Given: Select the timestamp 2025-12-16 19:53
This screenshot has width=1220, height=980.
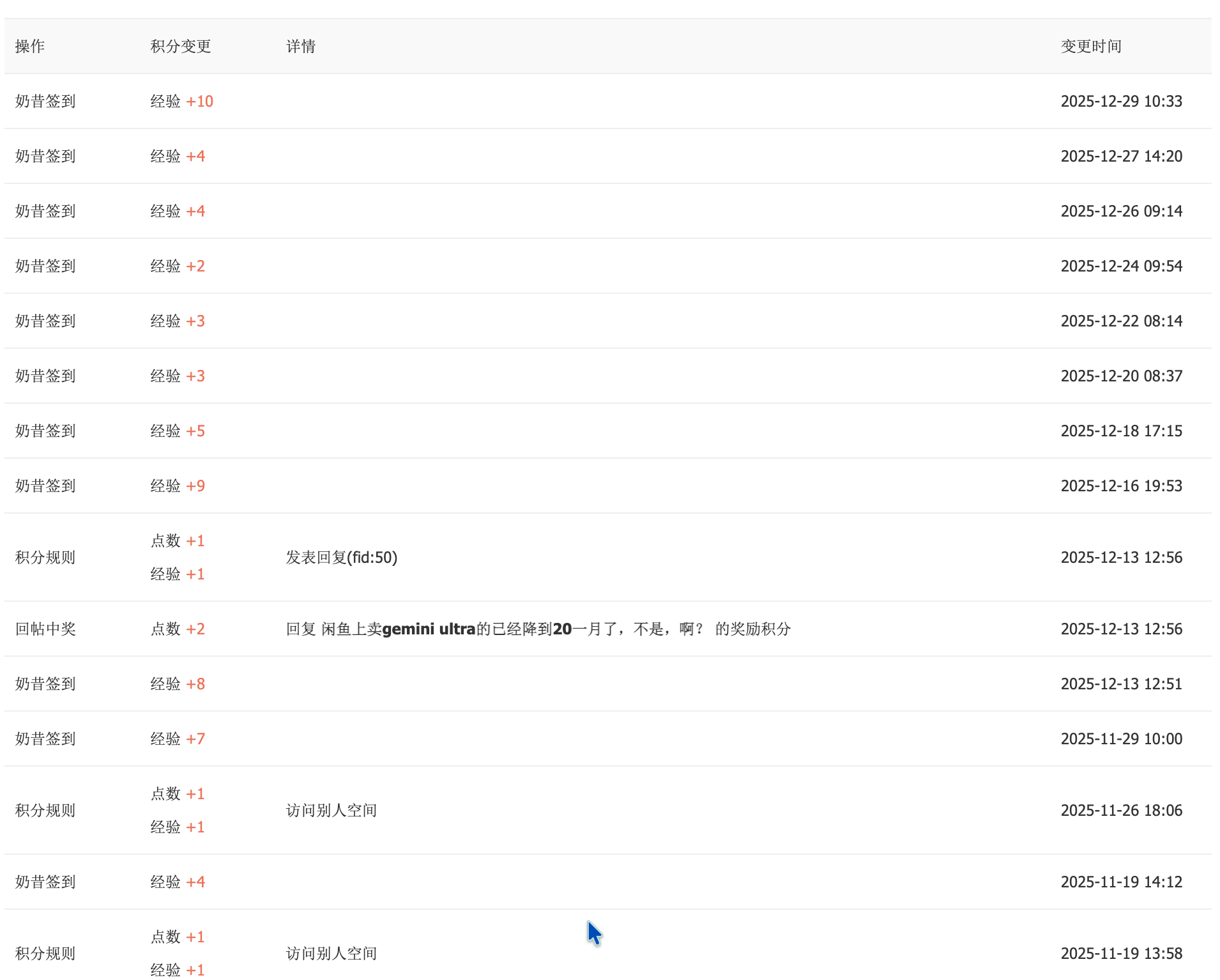Looking at the screenshot, I should click(1121, 486).
